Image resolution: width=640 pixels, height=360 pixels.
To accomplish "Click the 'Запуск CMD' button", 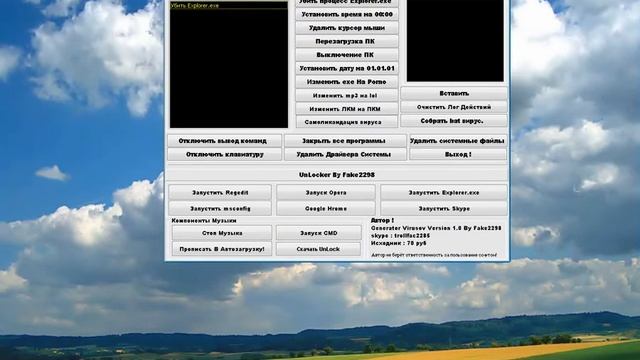I will [318, 233].
